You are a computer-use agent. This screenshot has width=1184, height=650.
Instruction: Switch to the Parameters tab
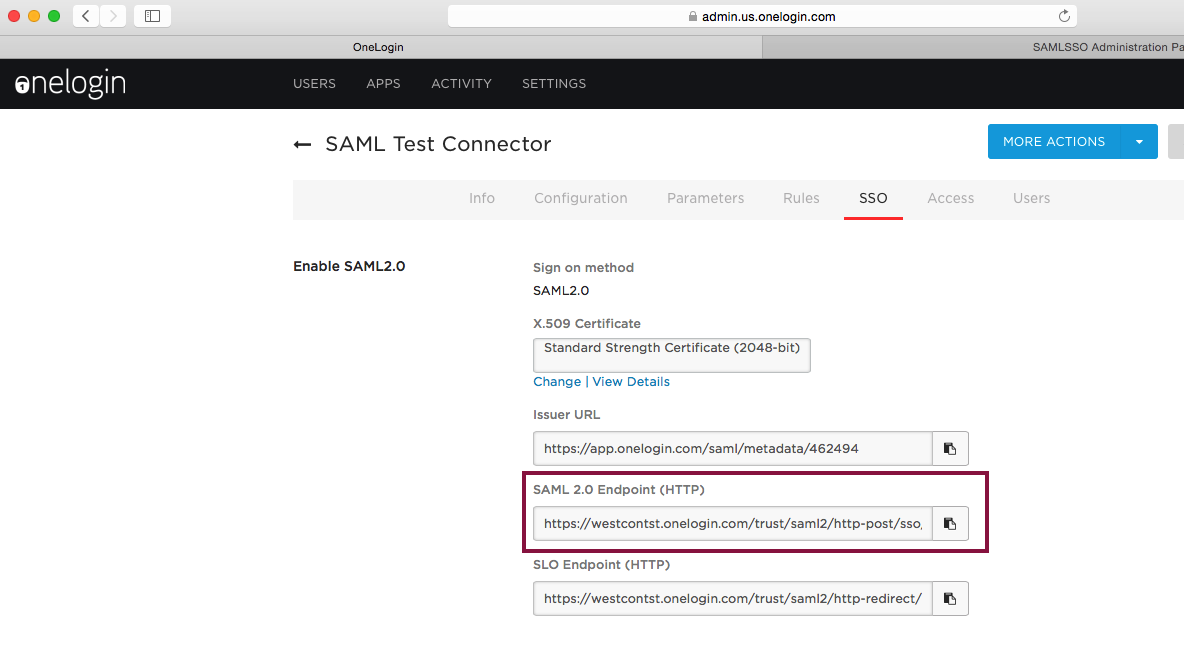coord(705,198)
